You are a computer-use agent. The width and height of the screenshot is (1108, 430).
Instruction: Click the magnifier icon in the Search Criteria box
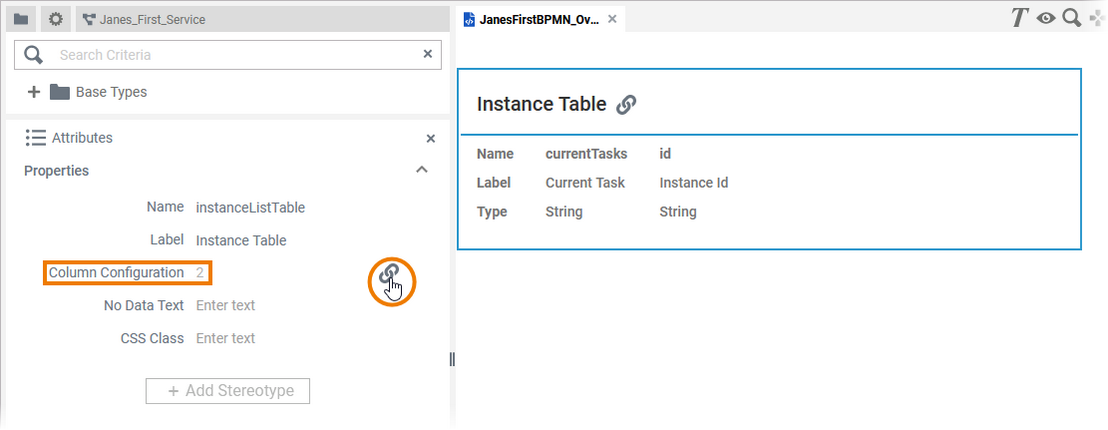[34, 55]
